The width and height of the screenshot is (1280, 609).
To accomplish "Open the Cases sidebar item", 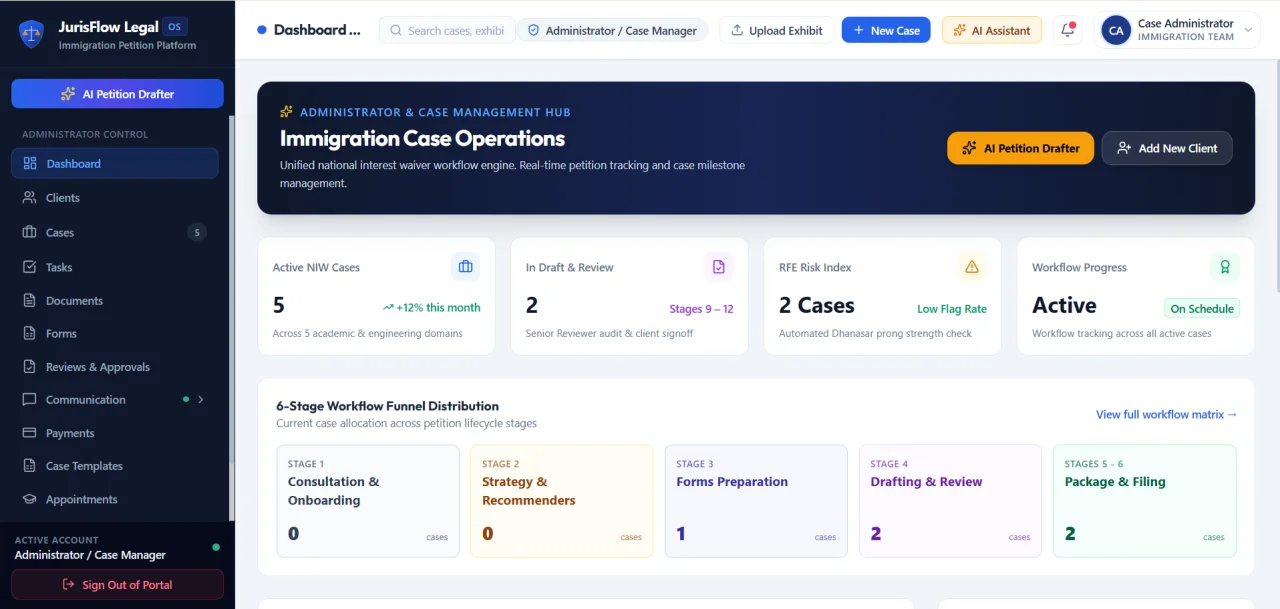I will pos(115,232).
